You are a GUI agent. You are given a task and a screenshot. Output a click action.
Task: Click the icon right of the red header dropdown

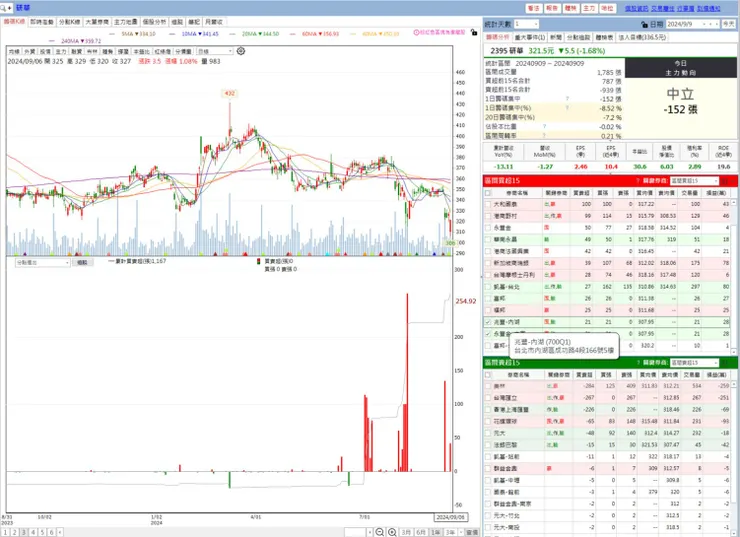pyautogui.click(x=725, y=181)
